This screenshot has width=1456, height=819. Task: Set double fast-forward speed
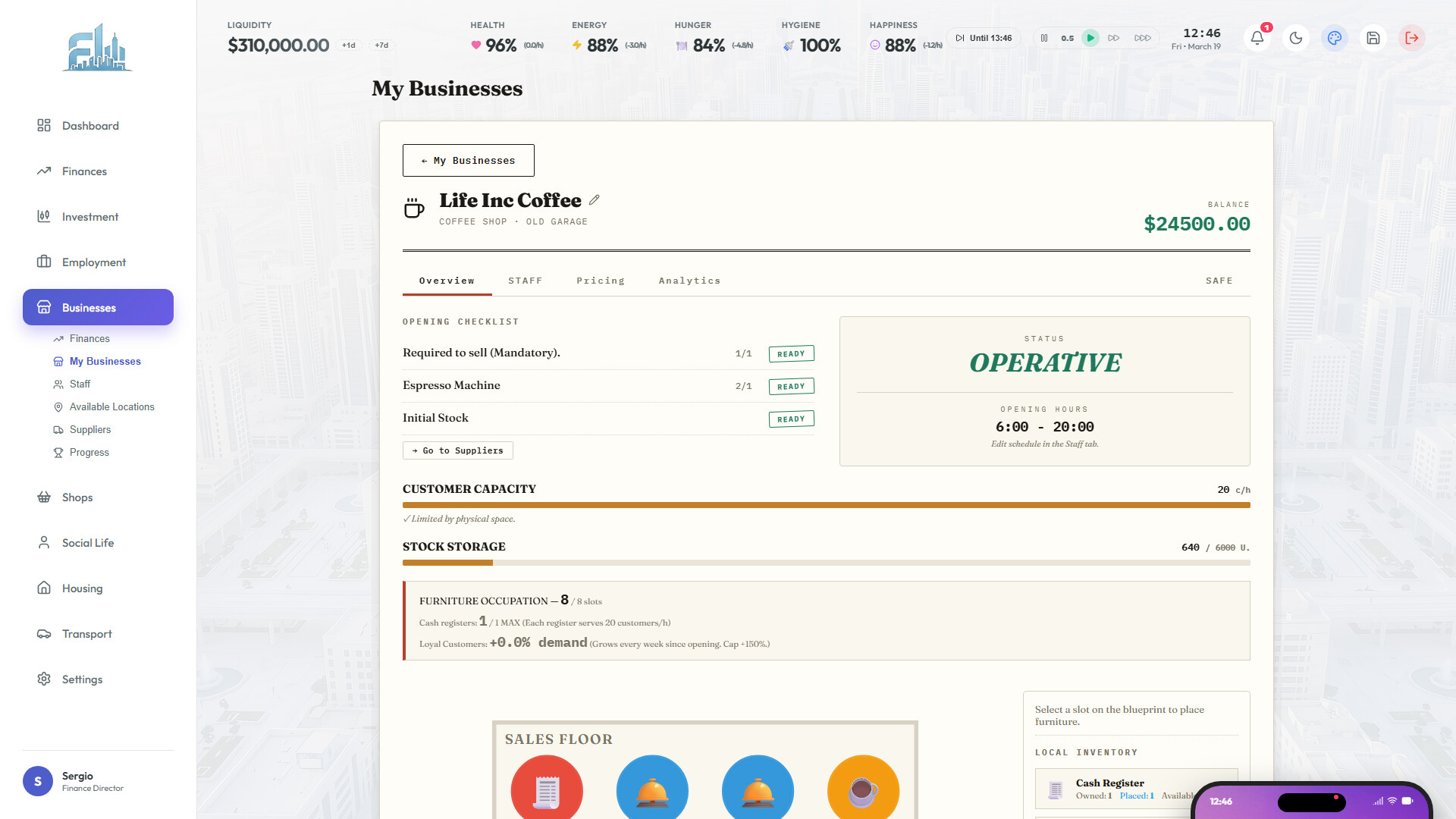(x=1113, y=38)
